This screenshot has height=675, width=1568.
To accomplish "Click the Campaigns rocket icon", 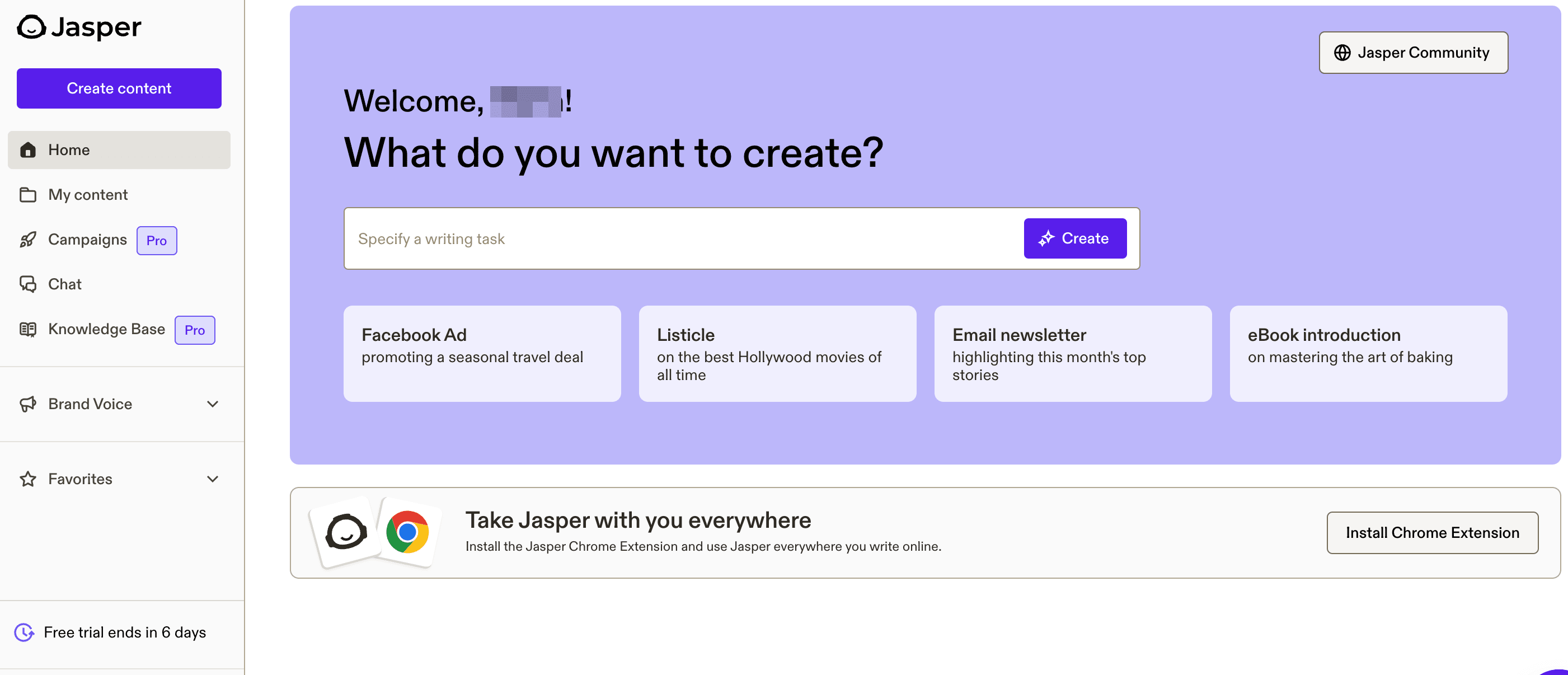I will click(x=28, y=240).
